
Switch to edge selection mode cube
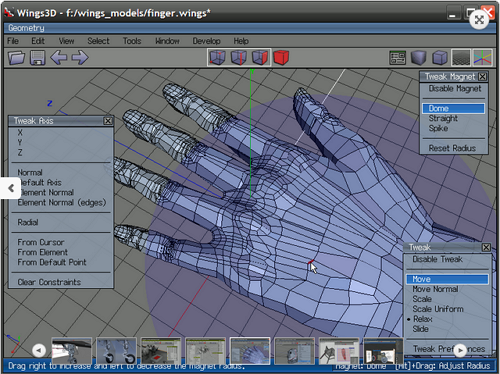tap(239, 58)
